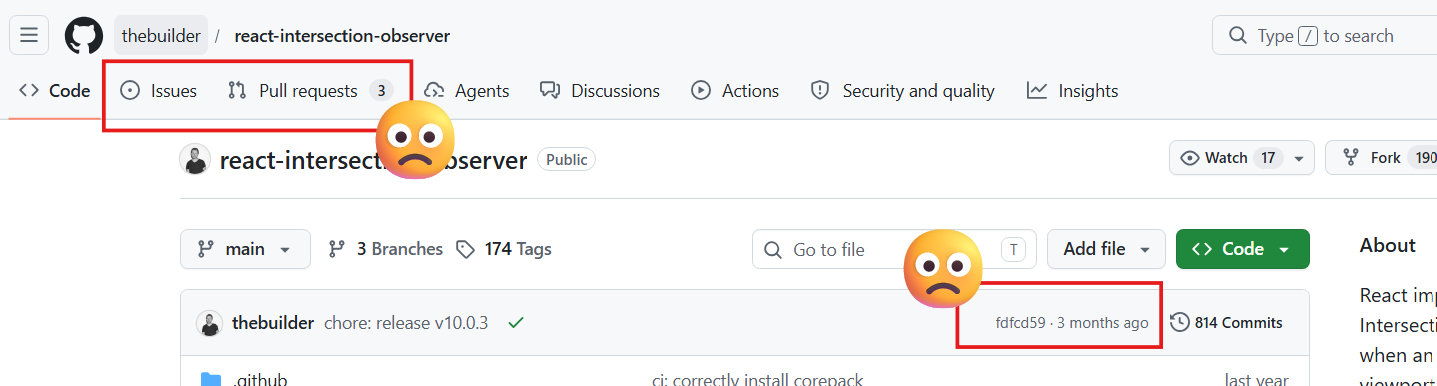
Task: Click the branches icon beside 3 Branches
Action: 337,249
